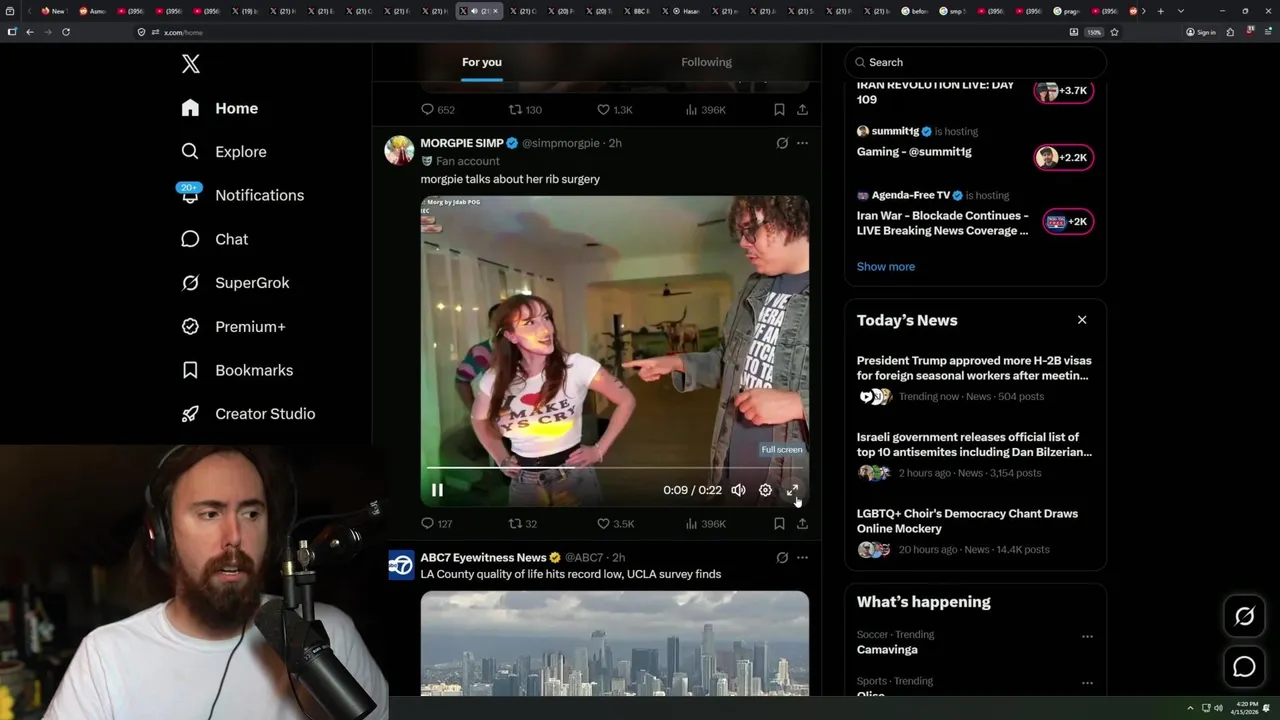Open the Explore page
The image size is (1280, 720).
[x=224, y=152]
